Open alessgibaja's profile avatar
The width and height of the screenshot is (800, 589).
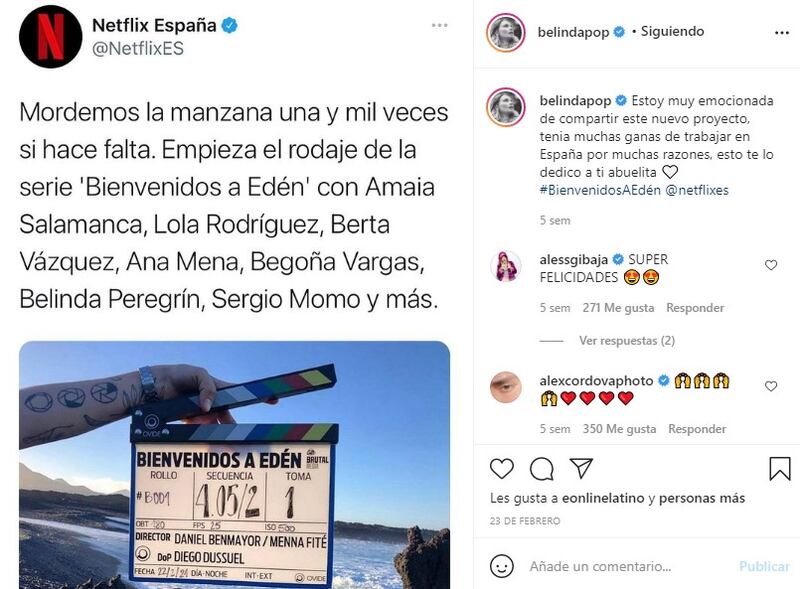(x=506, y=266)
